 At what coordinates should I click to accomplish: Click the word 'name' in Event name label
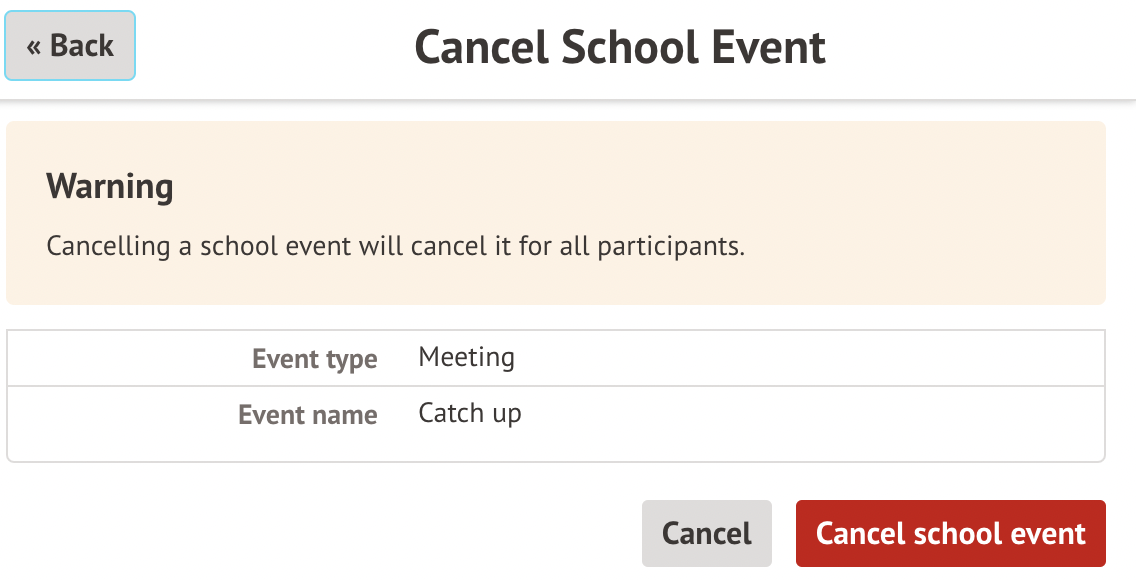point(345,415)
